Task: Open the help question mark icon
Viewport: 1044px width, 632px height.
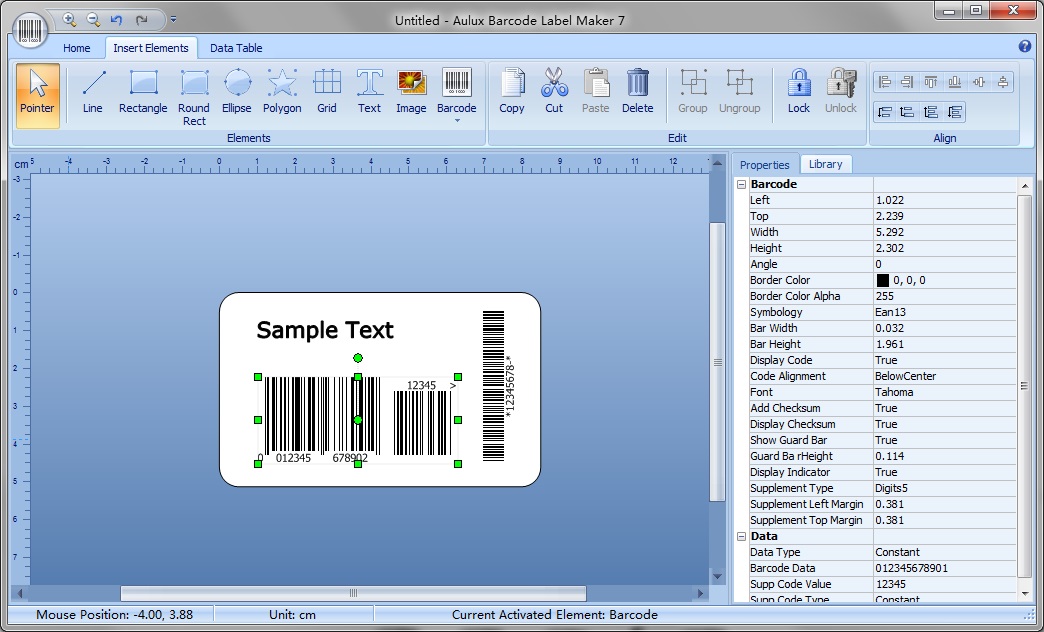Action: pos(1025,47)
